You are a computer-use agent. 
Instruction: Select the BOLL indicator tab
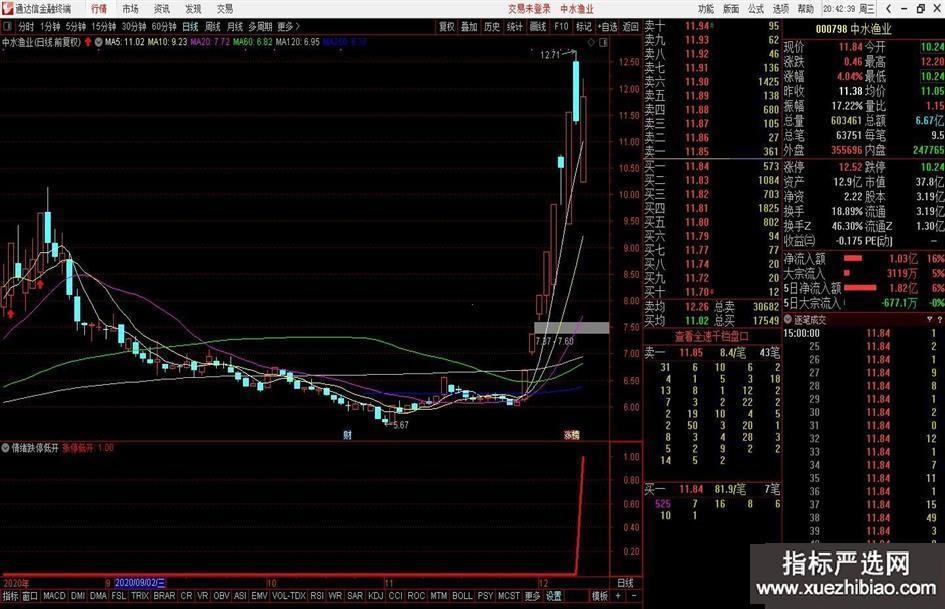(x=462, y=596)
